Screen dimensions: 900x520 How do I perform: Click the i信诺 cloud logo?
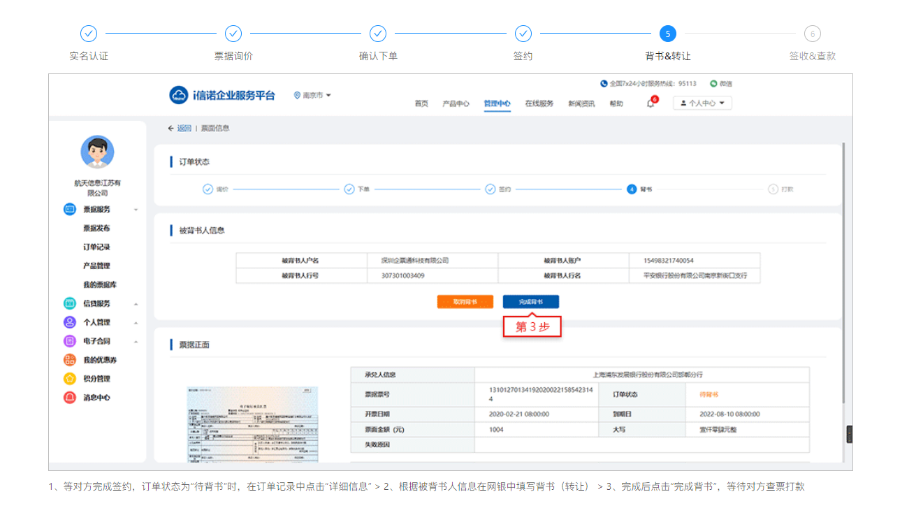pos(179,95)
